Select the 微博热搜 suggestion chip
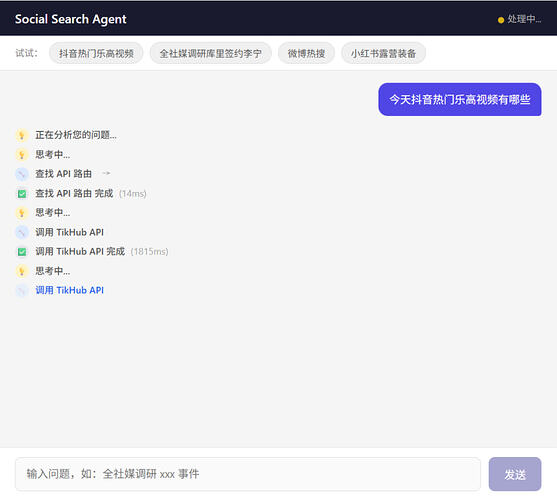The image size is (557, 500). [x=306, y=53]
